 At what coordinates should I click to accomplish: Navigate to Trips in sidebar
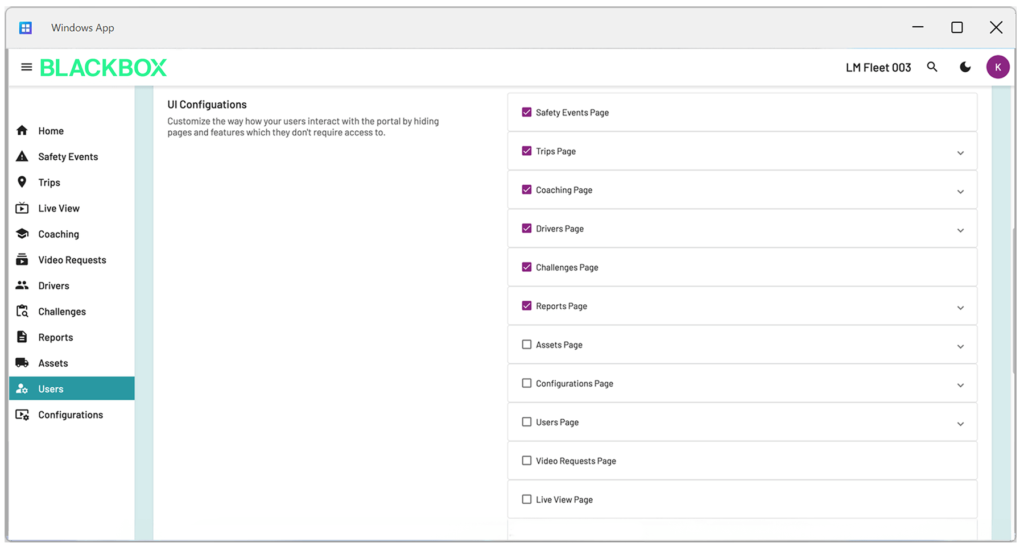72,182
